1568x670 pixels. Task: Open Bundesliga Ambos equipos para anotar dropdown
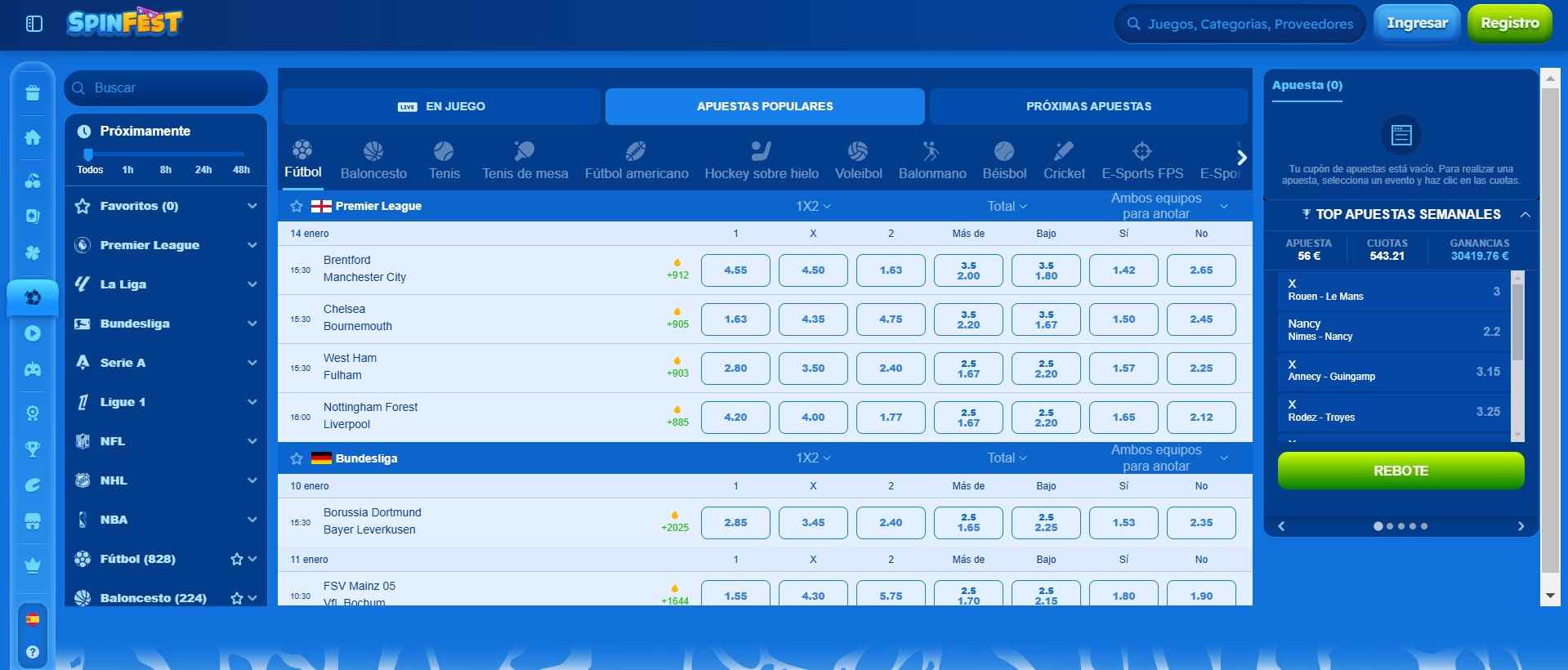tap(1168, 458)
